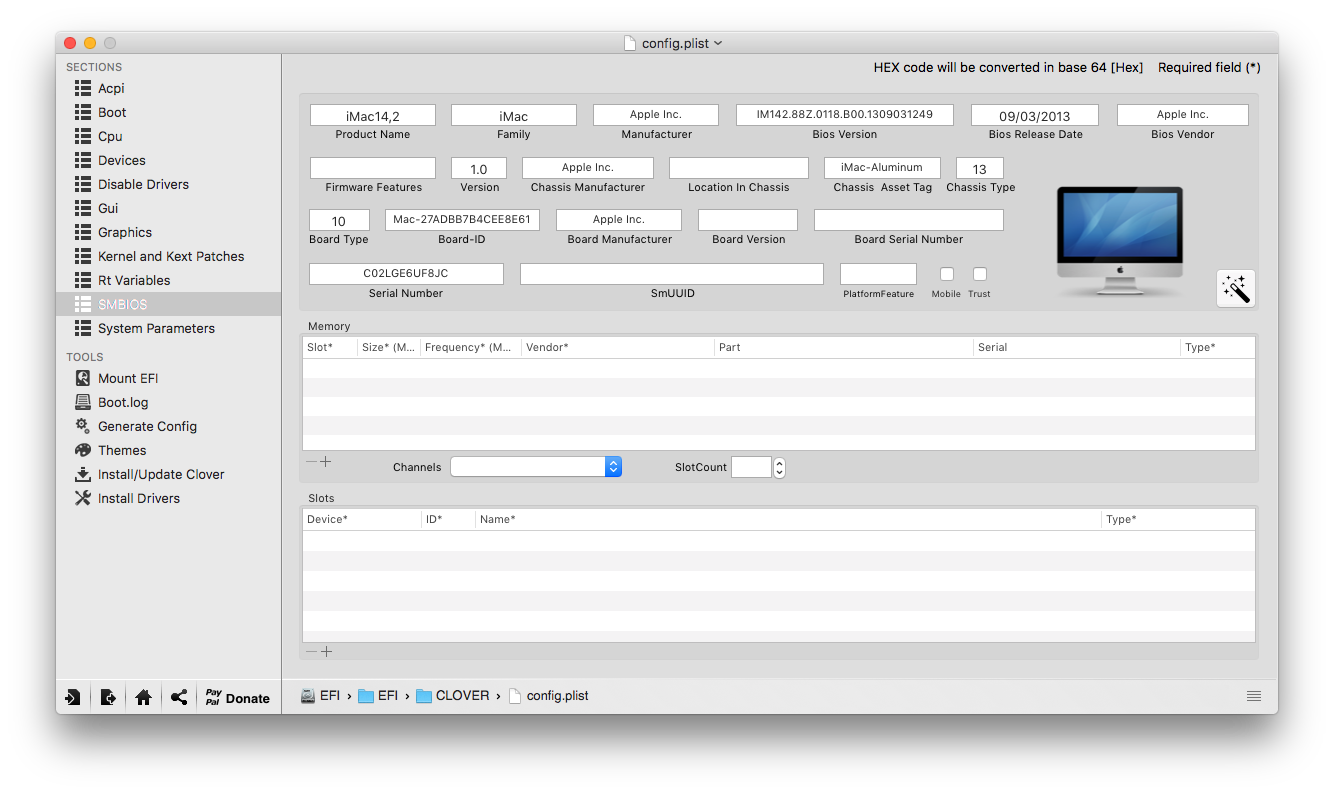Add a new slot entry with plus icon

point(326,652)
